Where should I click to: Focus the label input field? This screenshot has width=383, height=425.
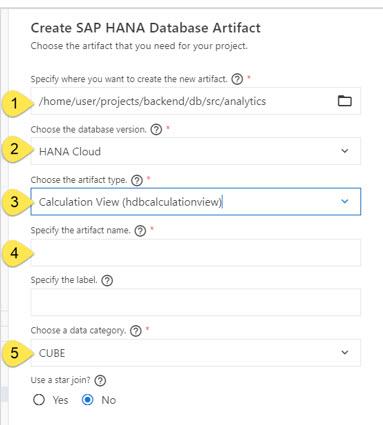(x=196, y=302)
